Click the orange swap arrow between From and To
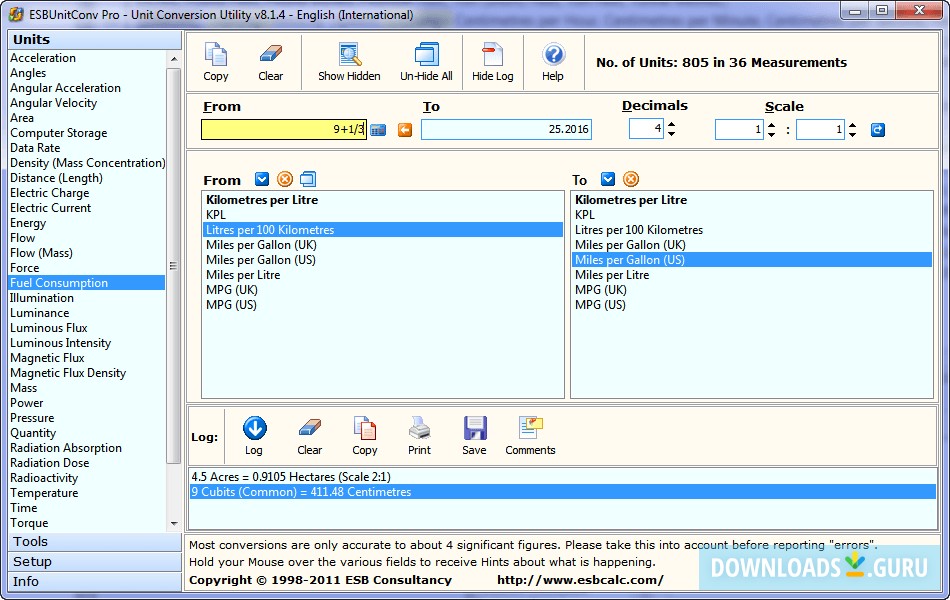 coord(405,130)
